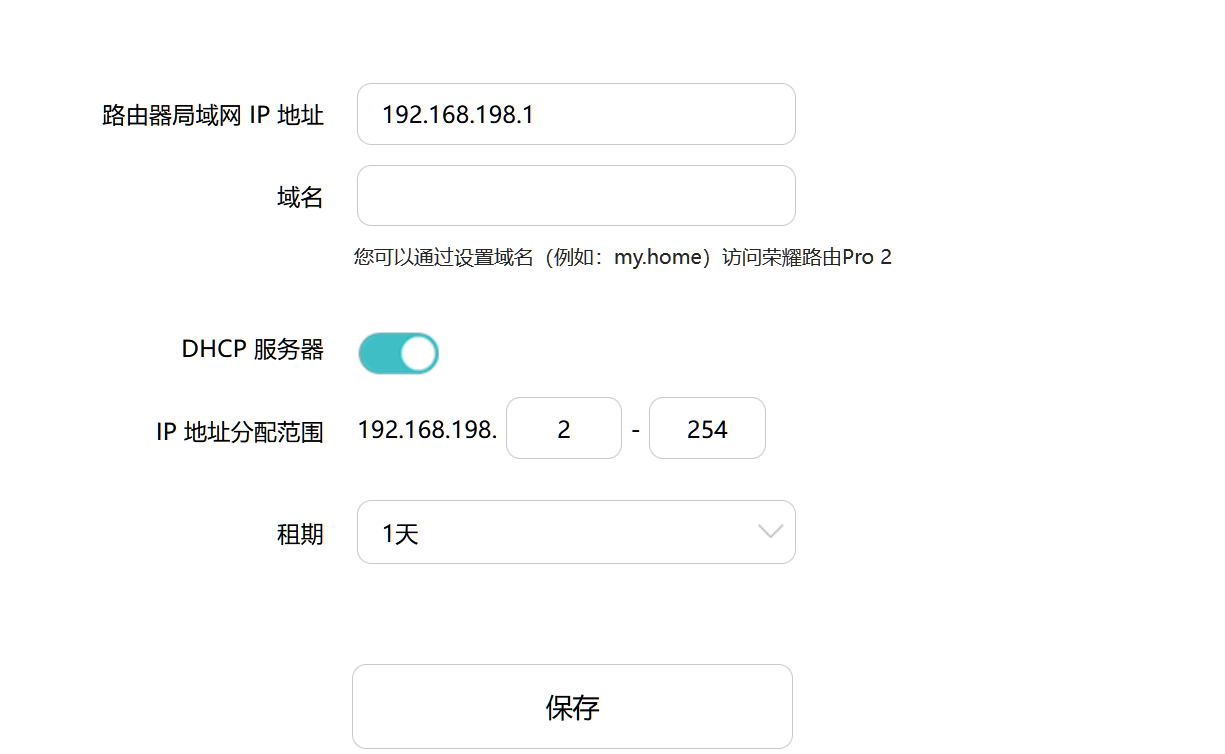Expand the 租期 lease time dropdown

(x=575, y=532)
